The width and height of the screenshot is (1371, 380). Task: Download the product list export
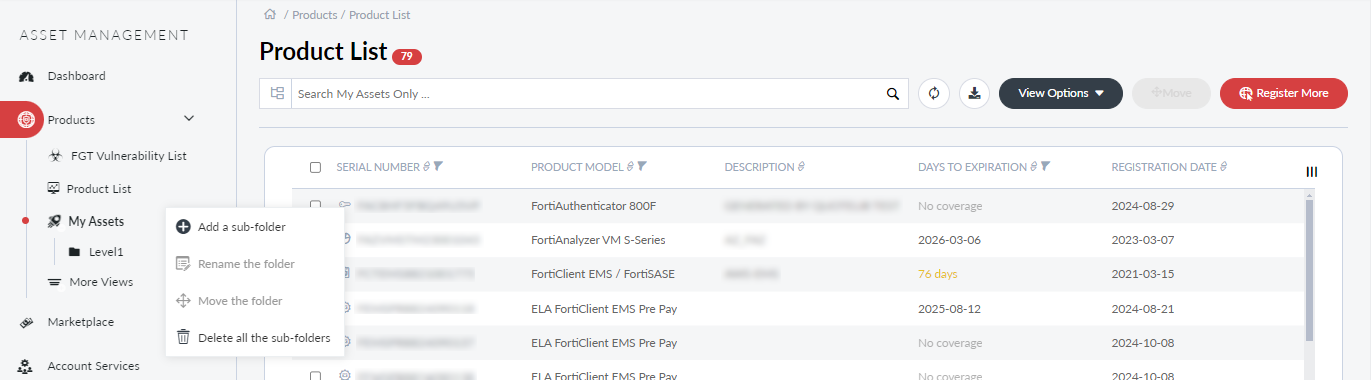click(x=975, y=93)
